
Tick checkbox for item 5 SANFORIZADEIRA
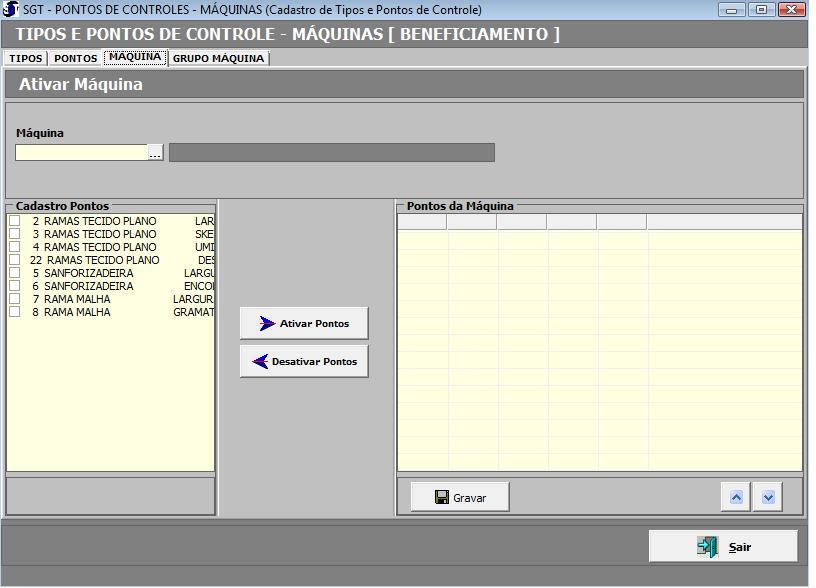15,273
